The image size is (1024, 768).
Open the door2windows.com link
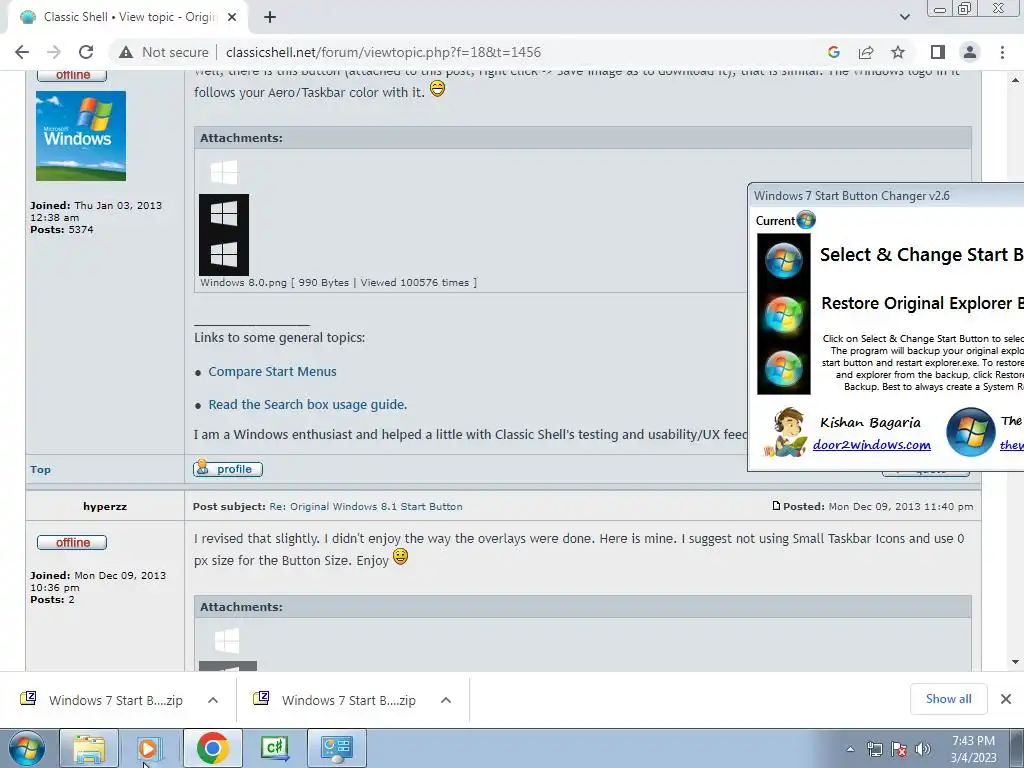tap(872, 445)
